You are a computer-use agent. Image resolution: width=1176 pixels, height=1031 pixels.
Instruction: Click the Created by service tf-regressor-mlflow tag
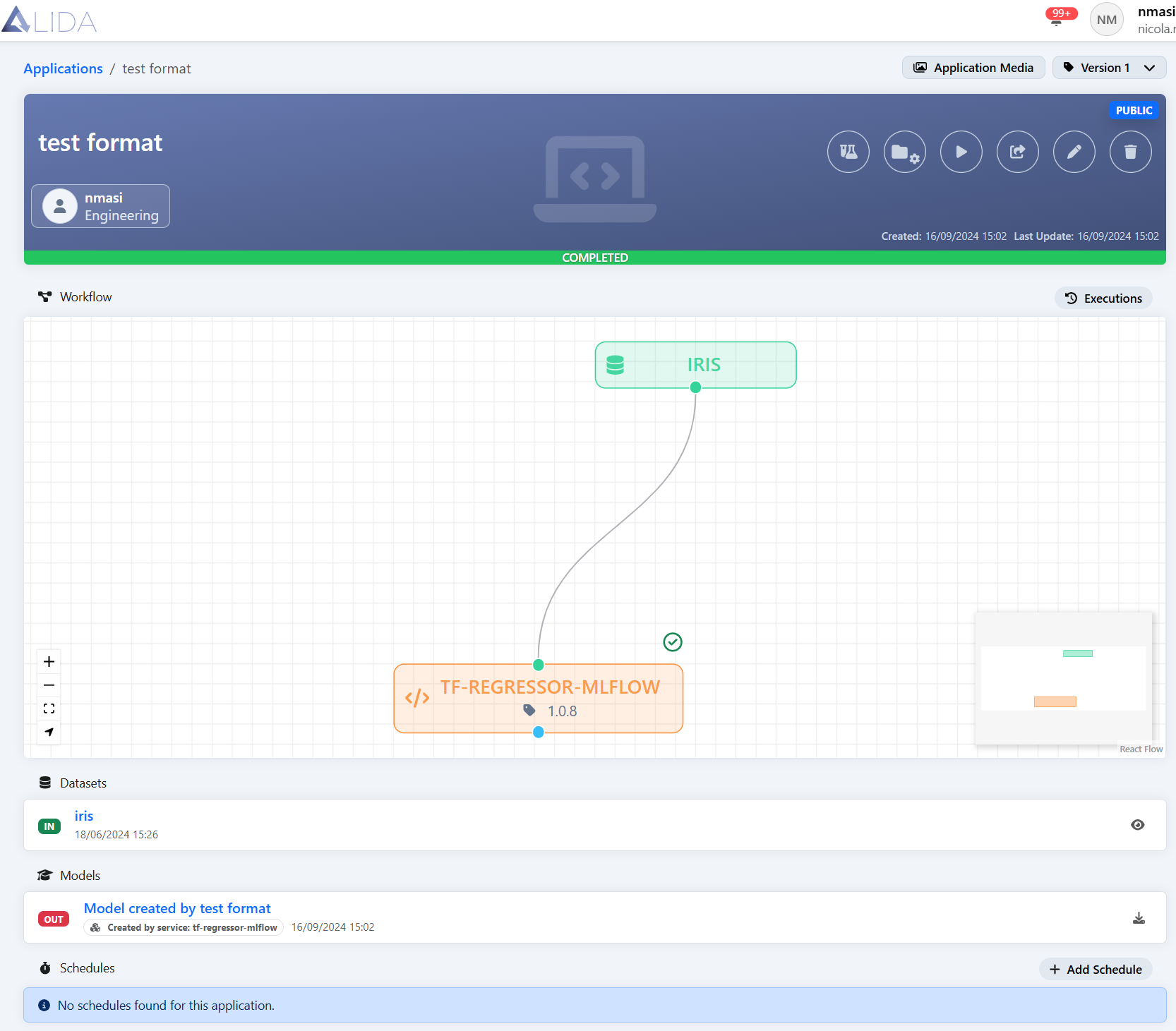(184, 927)
